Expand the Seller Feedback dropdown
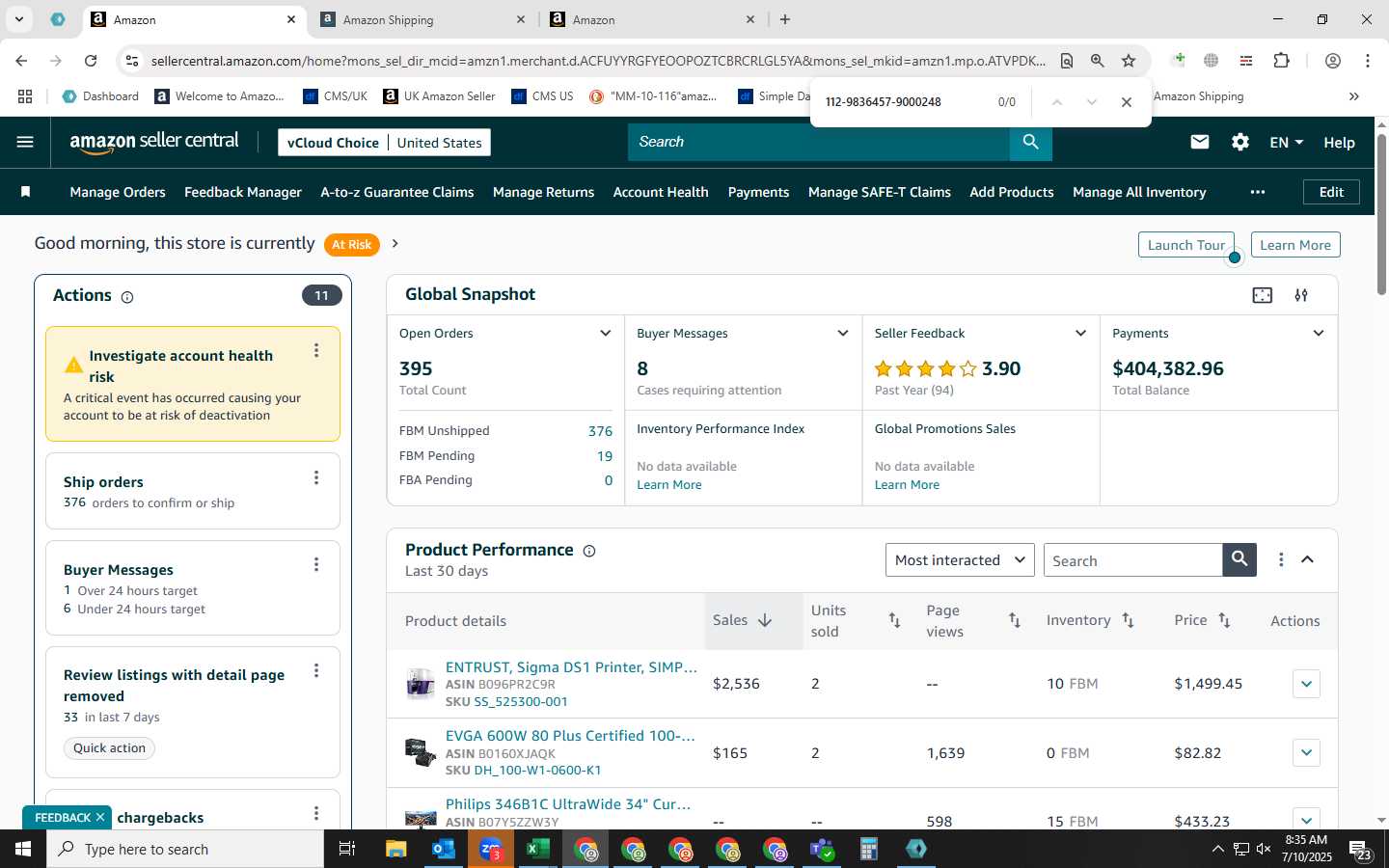1389x868 pixels. click(1080, 334)
